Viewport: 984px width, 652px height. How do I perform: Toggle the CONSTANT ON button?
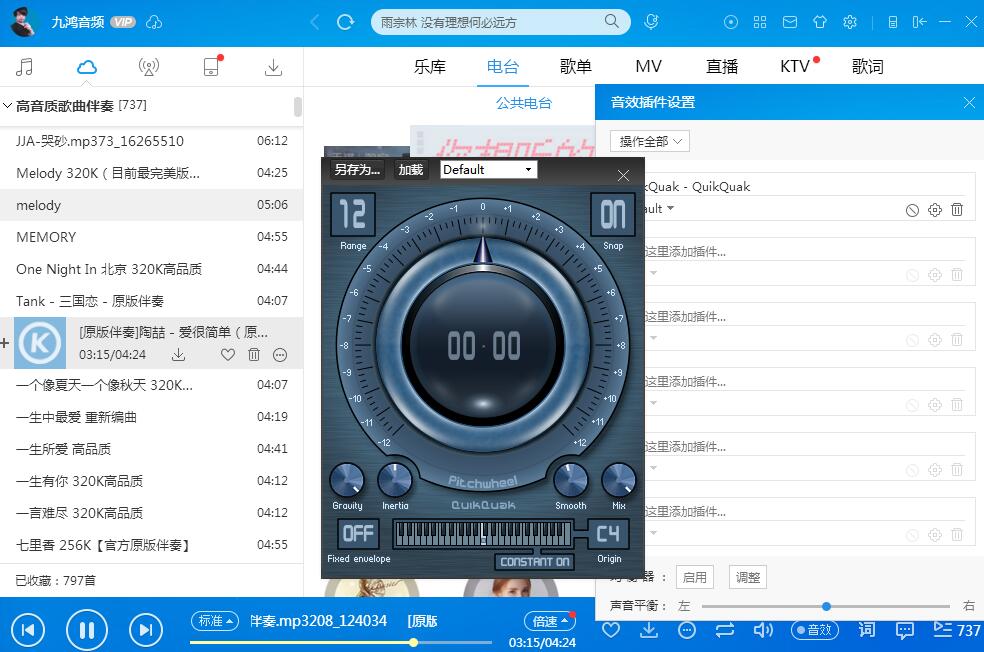click(534, 562)
